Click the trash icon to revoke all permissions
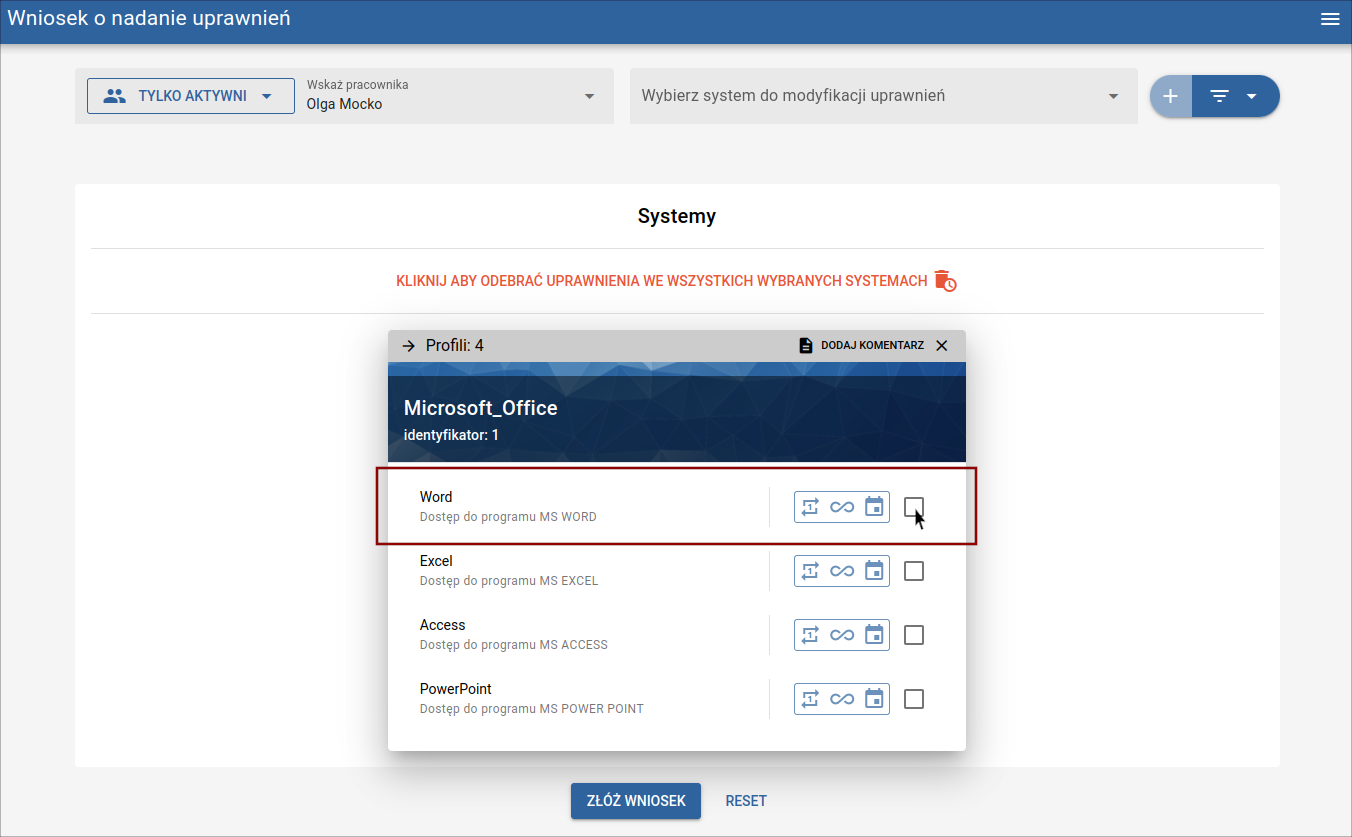The width and height of the screenshot is (1352, 837). [x=945, y=280]
